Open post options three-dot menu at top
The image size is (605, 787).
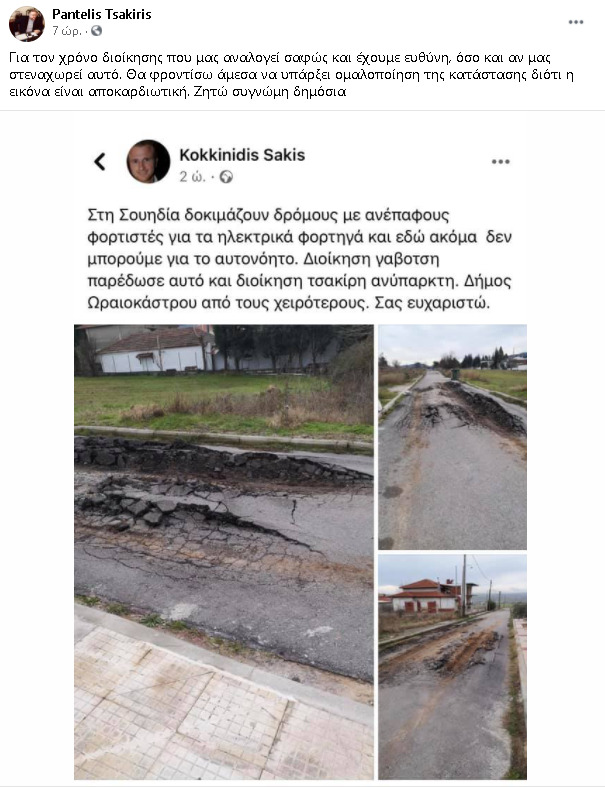point(576,22)
